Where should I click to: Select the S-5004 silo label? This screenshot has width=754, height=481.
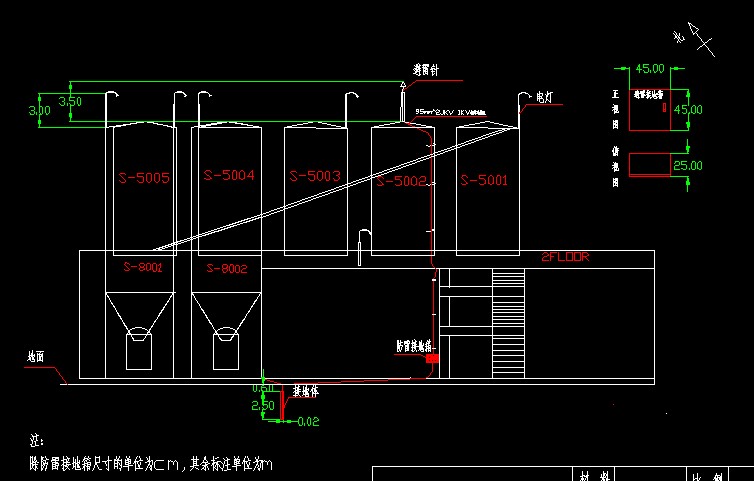[229, 175]
